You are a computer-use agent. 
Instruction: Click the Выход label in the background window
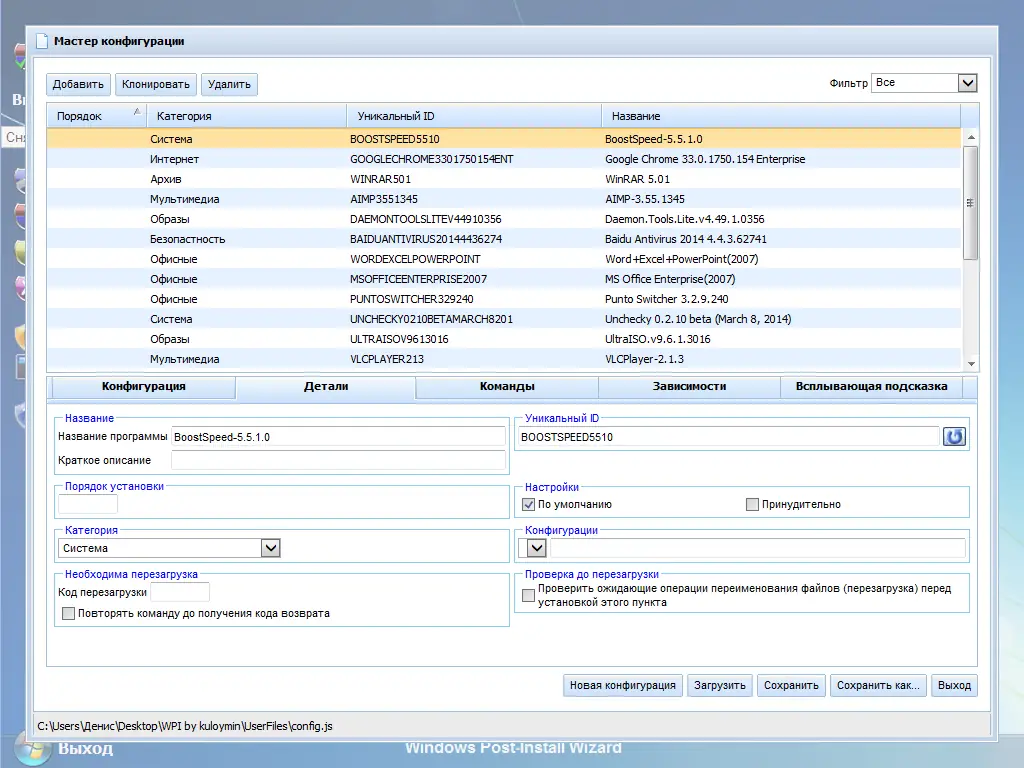(86, 749)
